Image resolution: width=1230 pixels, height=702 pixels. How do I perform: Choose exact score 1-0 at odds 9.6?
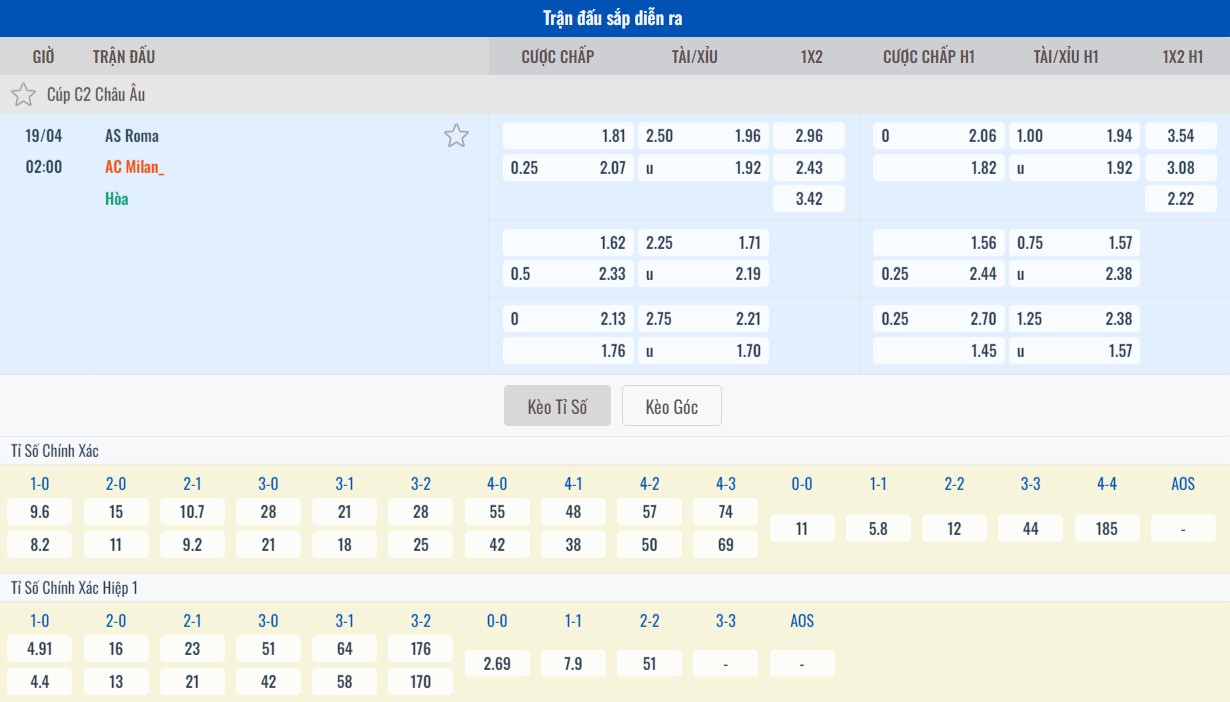pyautogui.click(x=40, y=512)
